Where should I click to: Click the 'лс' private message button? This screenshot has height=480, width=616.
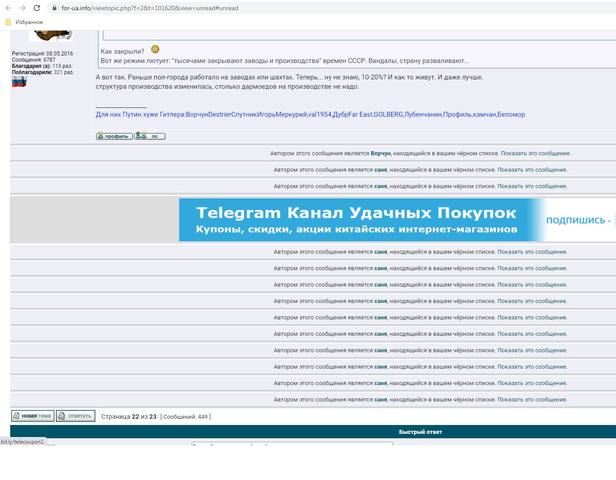150,136
